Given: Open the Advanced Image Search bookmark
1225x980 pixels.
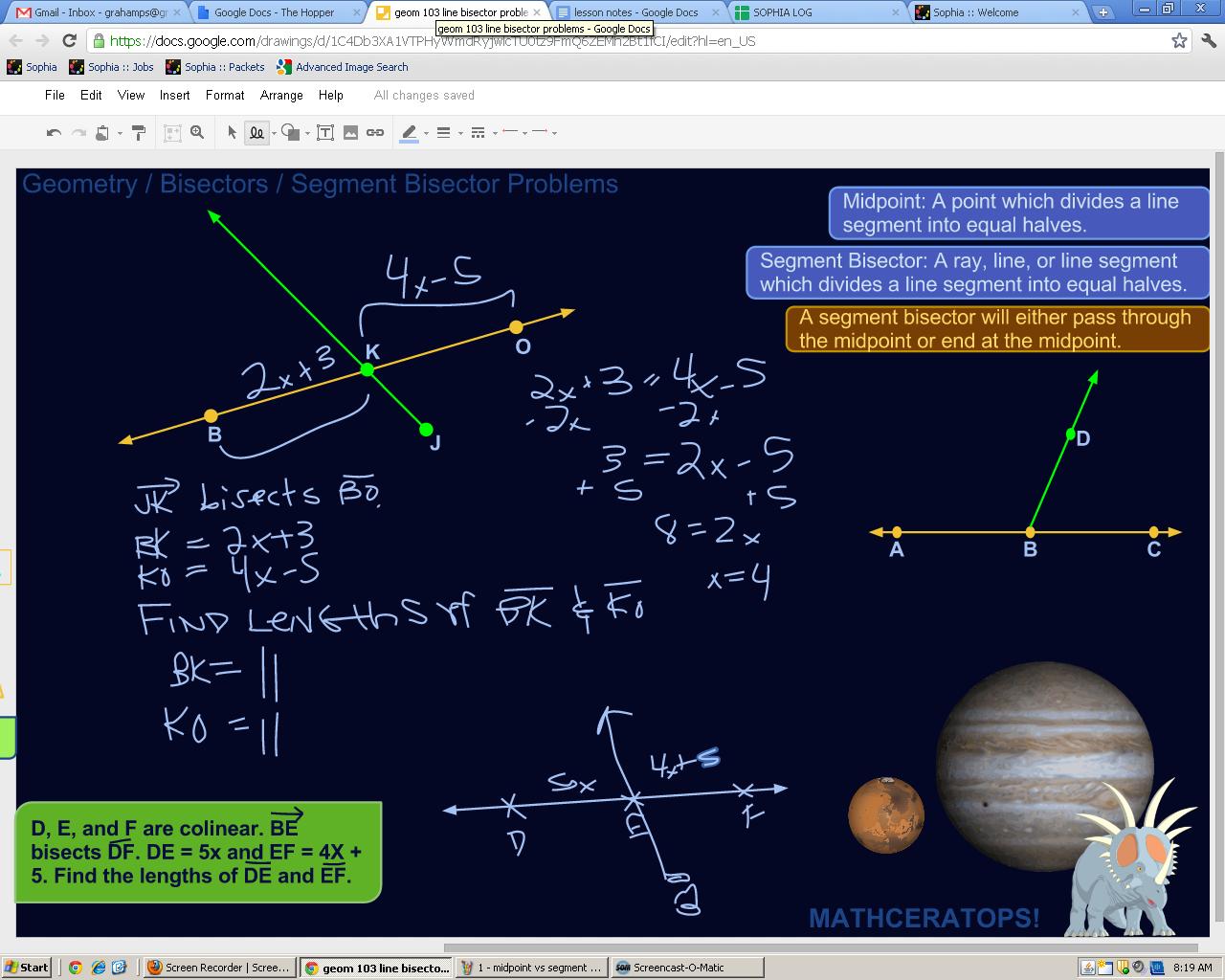Looking at the screenshot, I should point(343,67).
